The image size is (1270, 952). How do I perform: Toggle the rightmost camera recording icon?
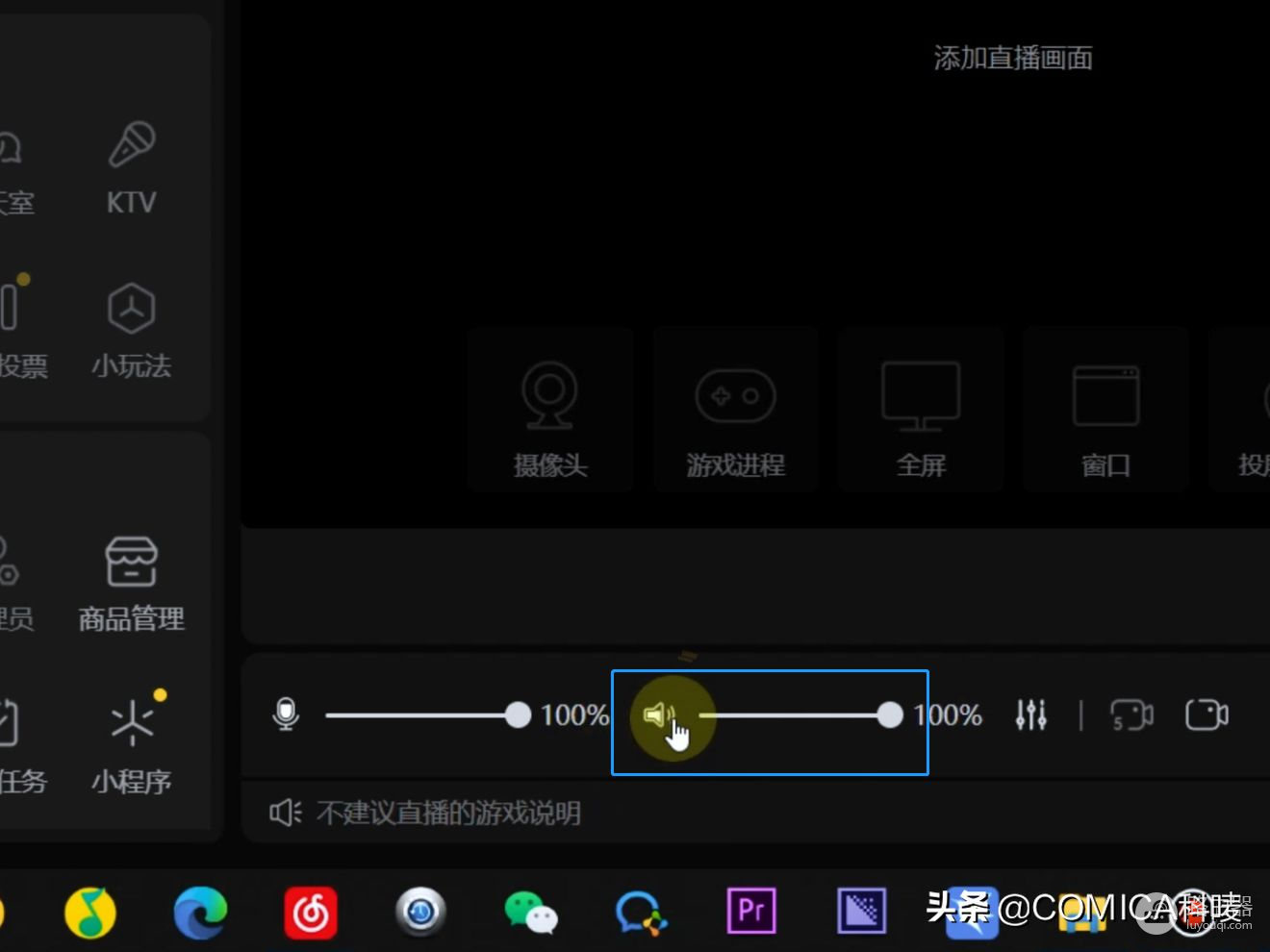(x=1206, y=714)
